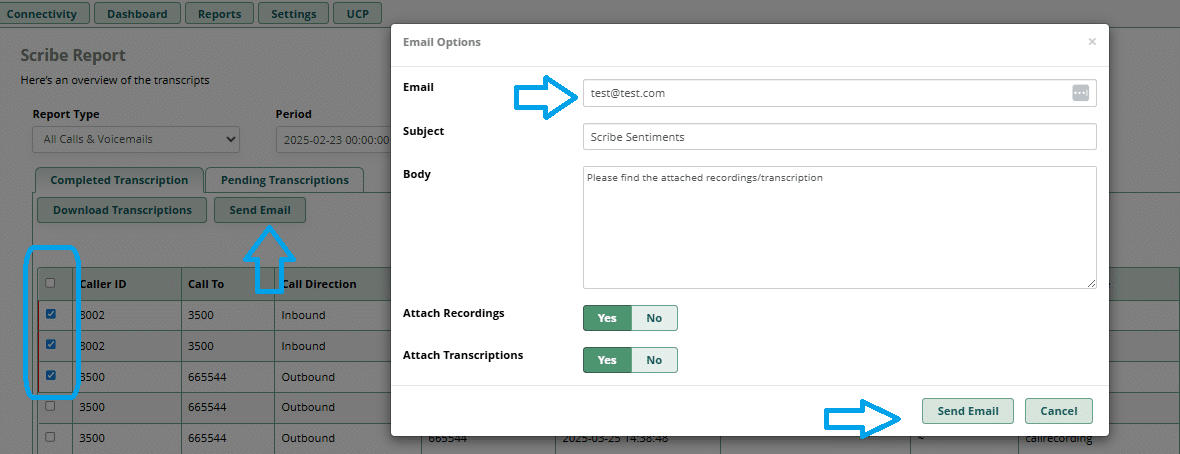This screenshot has width=1180, height=454.
Task: Click the Download Transcriptions button
Action: point(122,210)
